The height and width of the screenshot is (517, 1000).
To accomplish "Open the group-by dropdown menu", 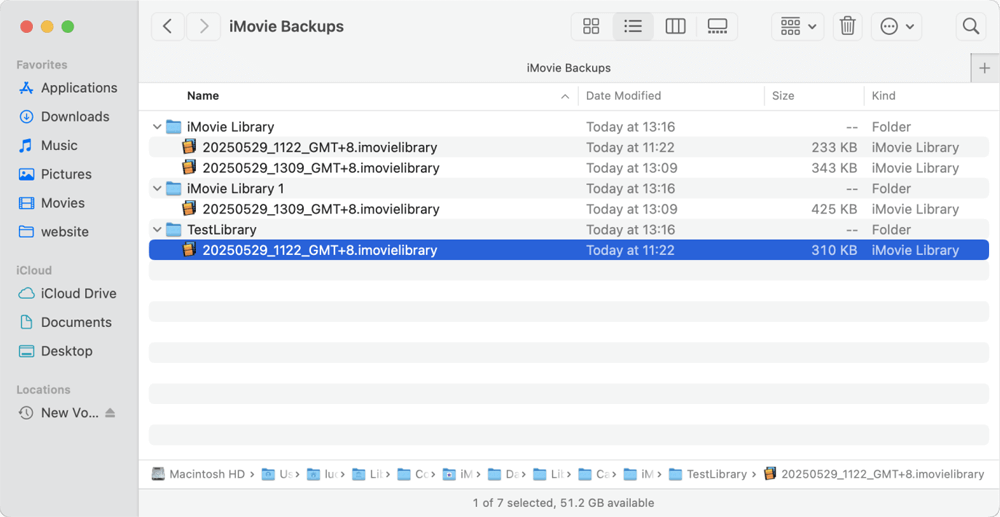I will 797,27.
